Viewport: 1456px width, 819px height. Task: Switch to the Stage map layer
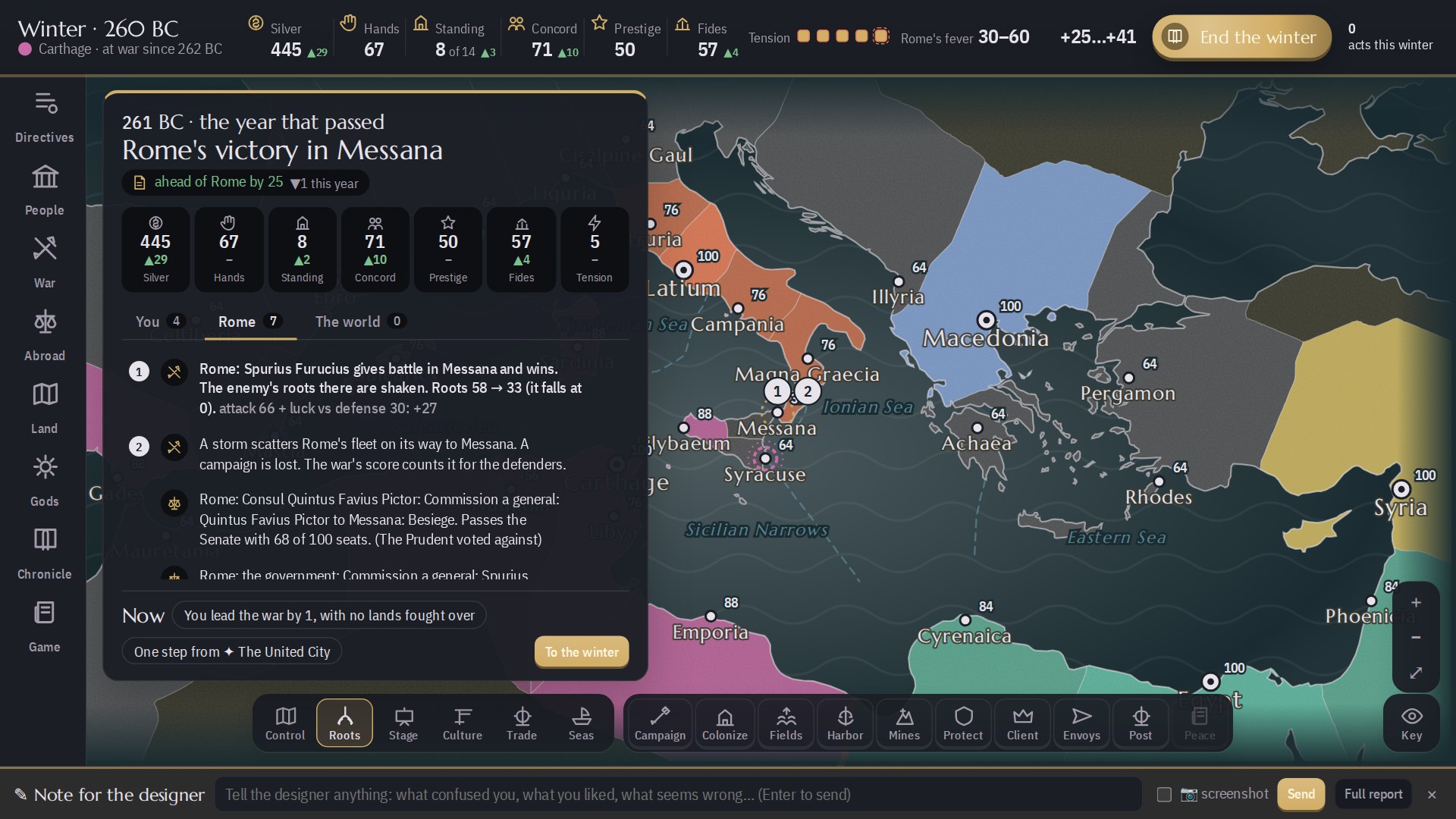[x=403, y=723]
